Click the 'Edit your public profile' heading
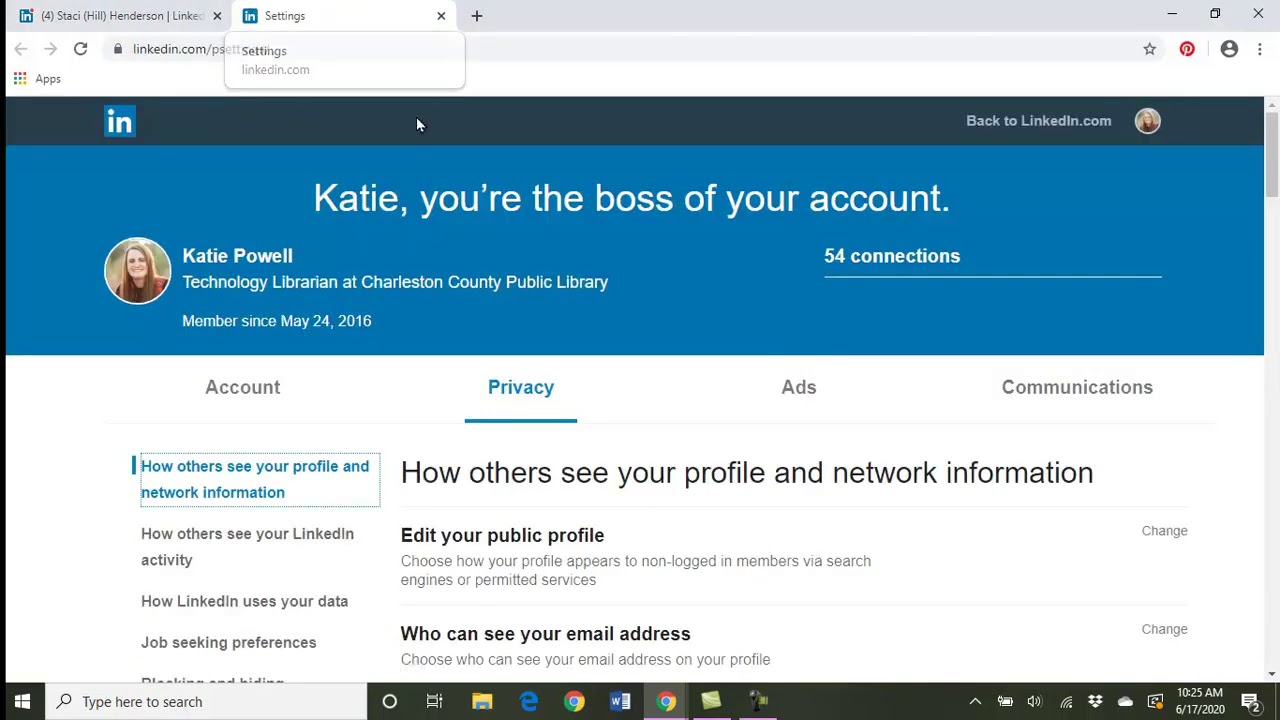Screen dimensions: 1280x720 (x=502, y=535)
